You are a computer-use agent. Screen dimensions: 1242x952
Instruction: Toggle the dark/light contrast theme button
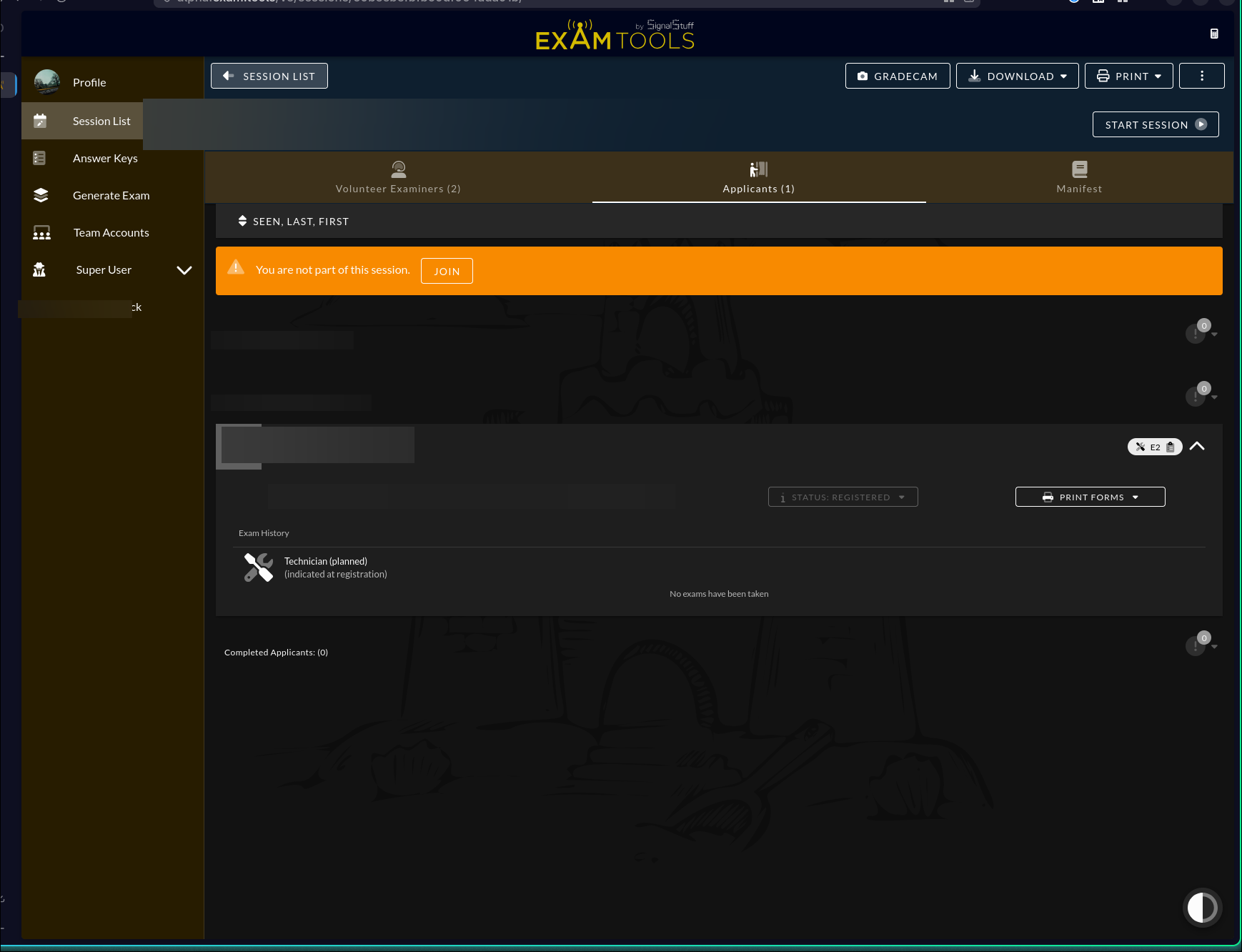(x=1202, y=908)
